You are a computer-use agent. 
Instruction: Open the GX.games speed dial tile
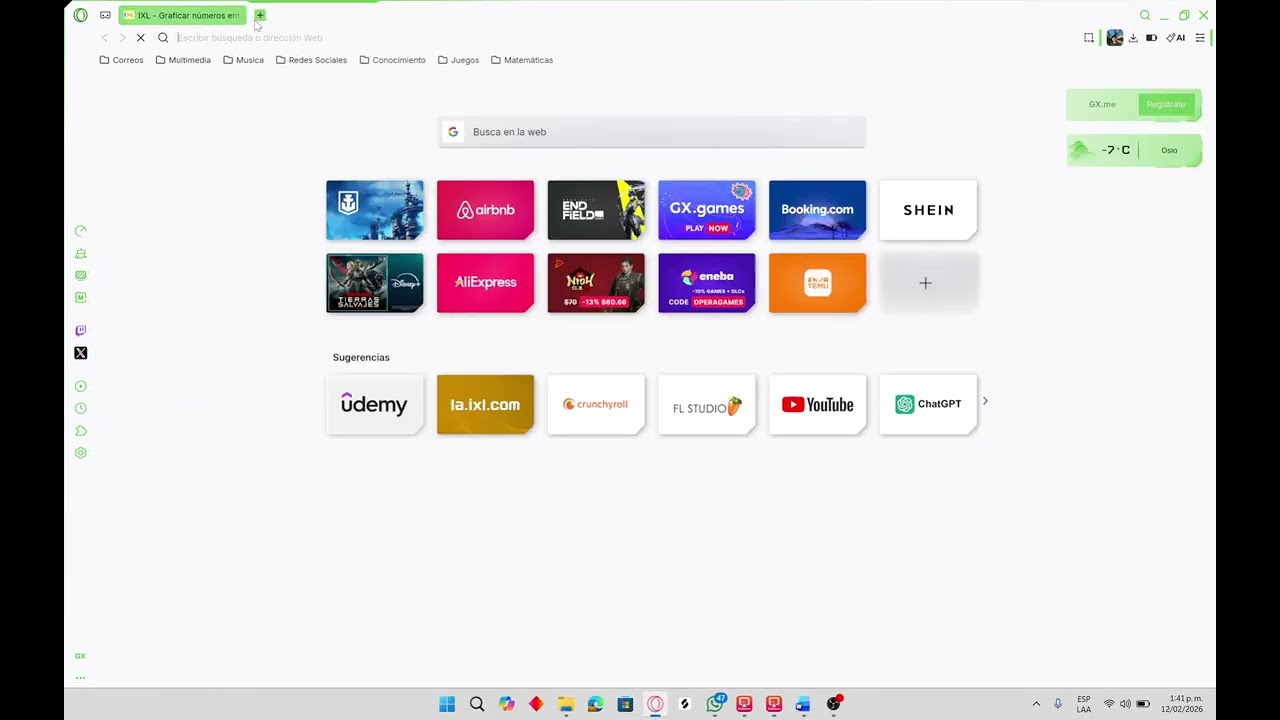(707, 210)
